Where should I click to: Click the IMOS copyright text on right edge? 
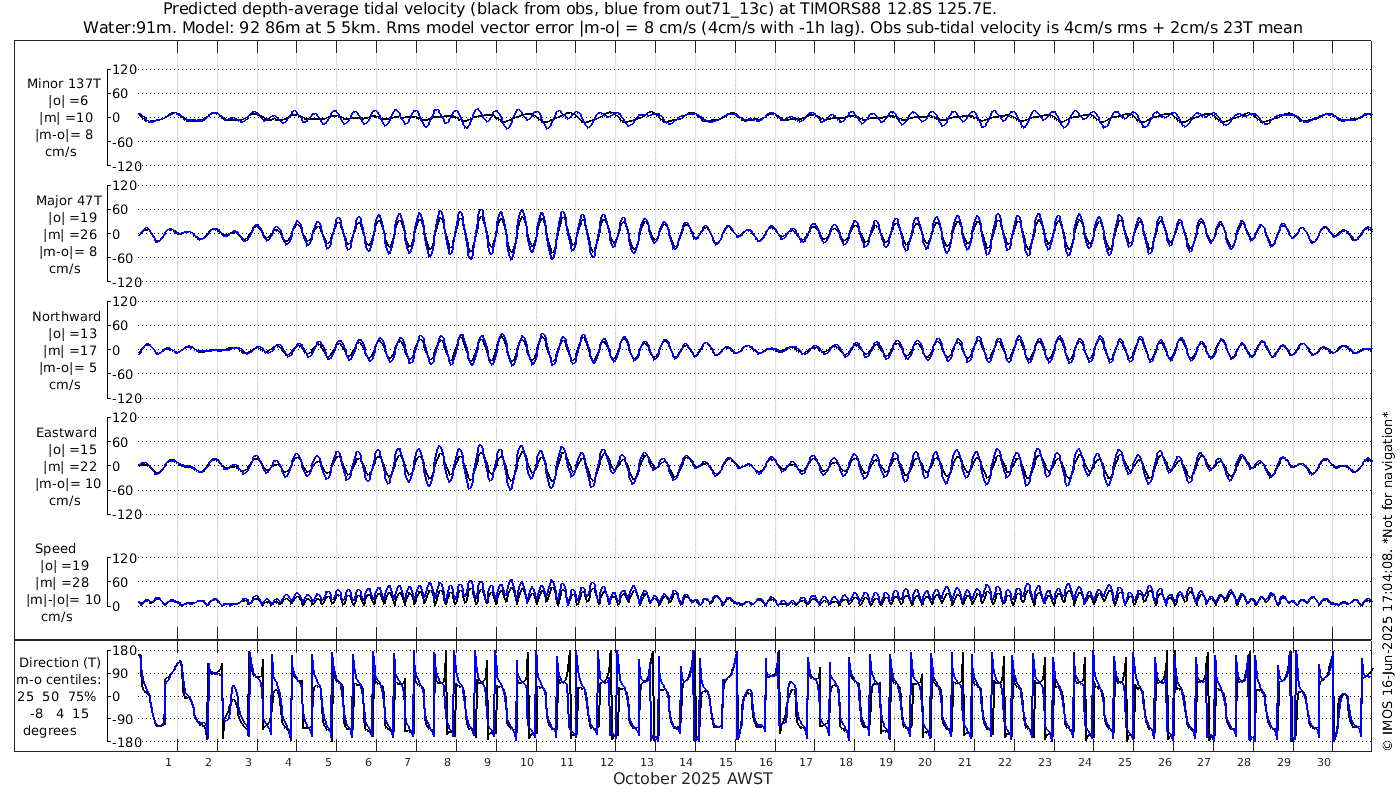[x=1387, y=580]
